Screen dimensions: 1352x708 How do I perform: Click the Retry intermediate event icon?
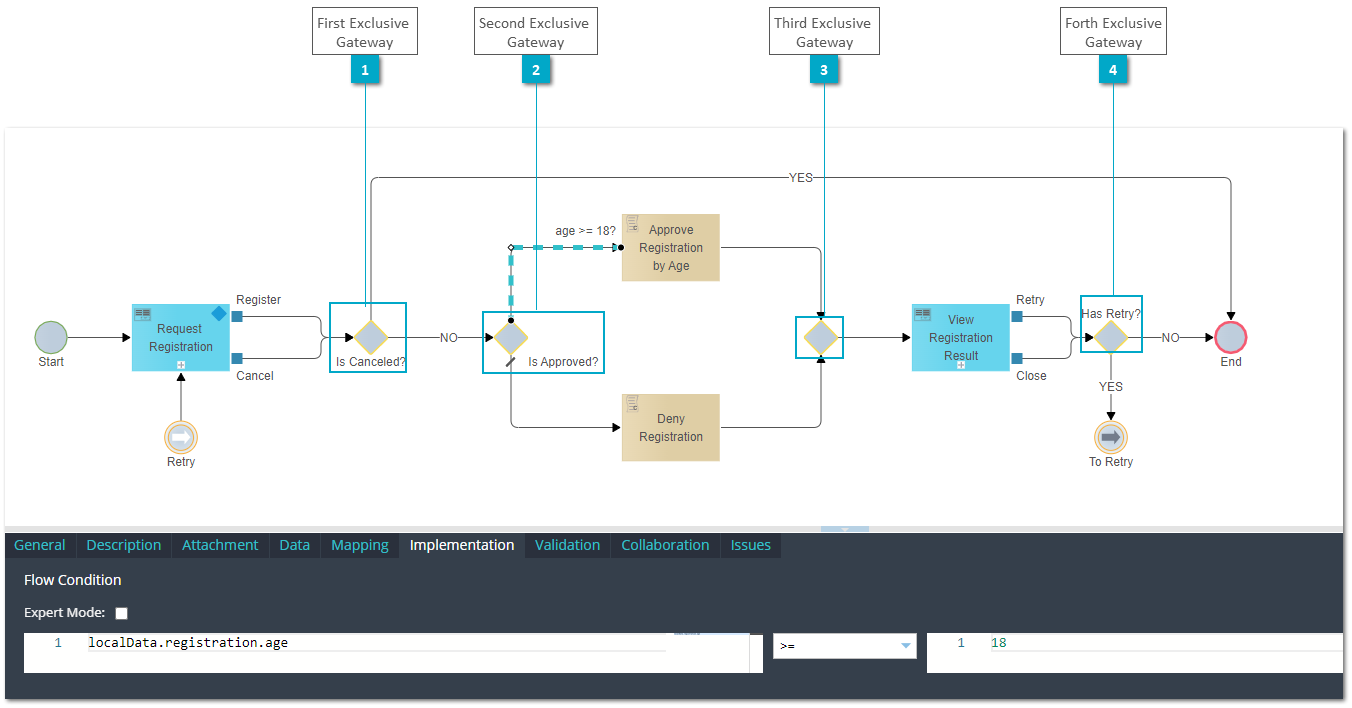pos(181,437)
